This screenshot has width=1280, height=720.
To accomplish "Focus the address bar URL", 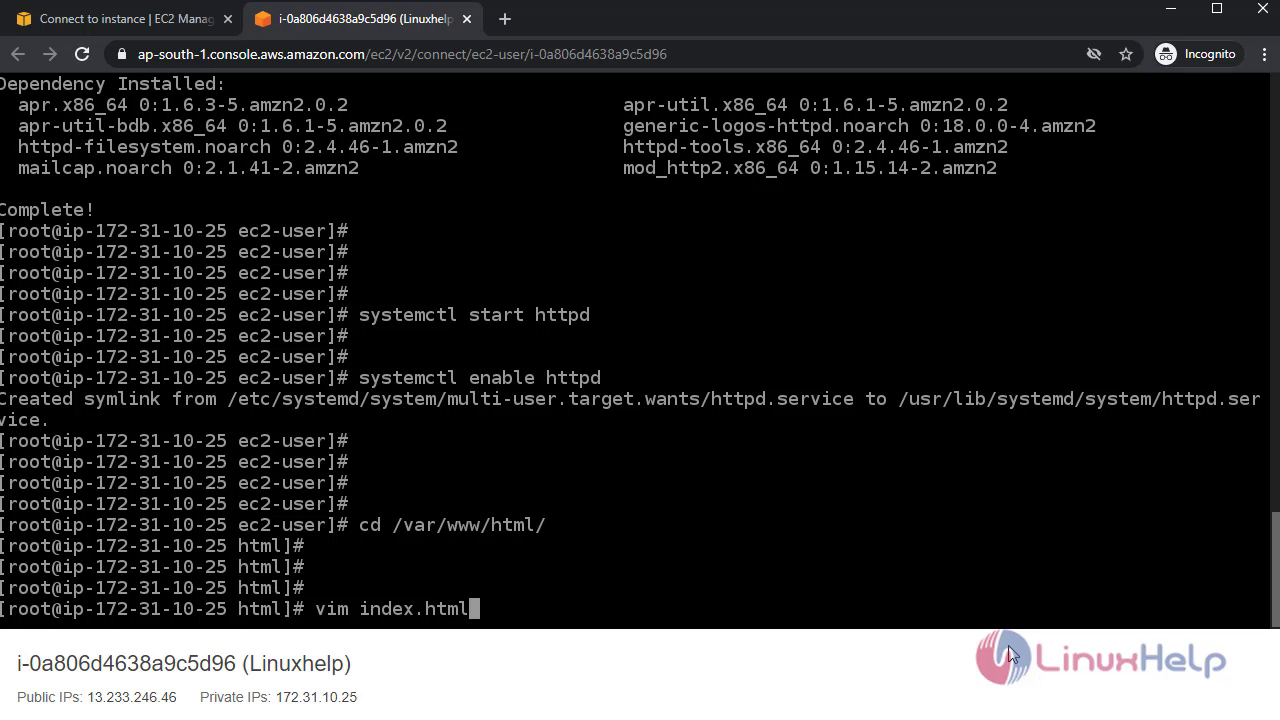I will coord(402,54).
